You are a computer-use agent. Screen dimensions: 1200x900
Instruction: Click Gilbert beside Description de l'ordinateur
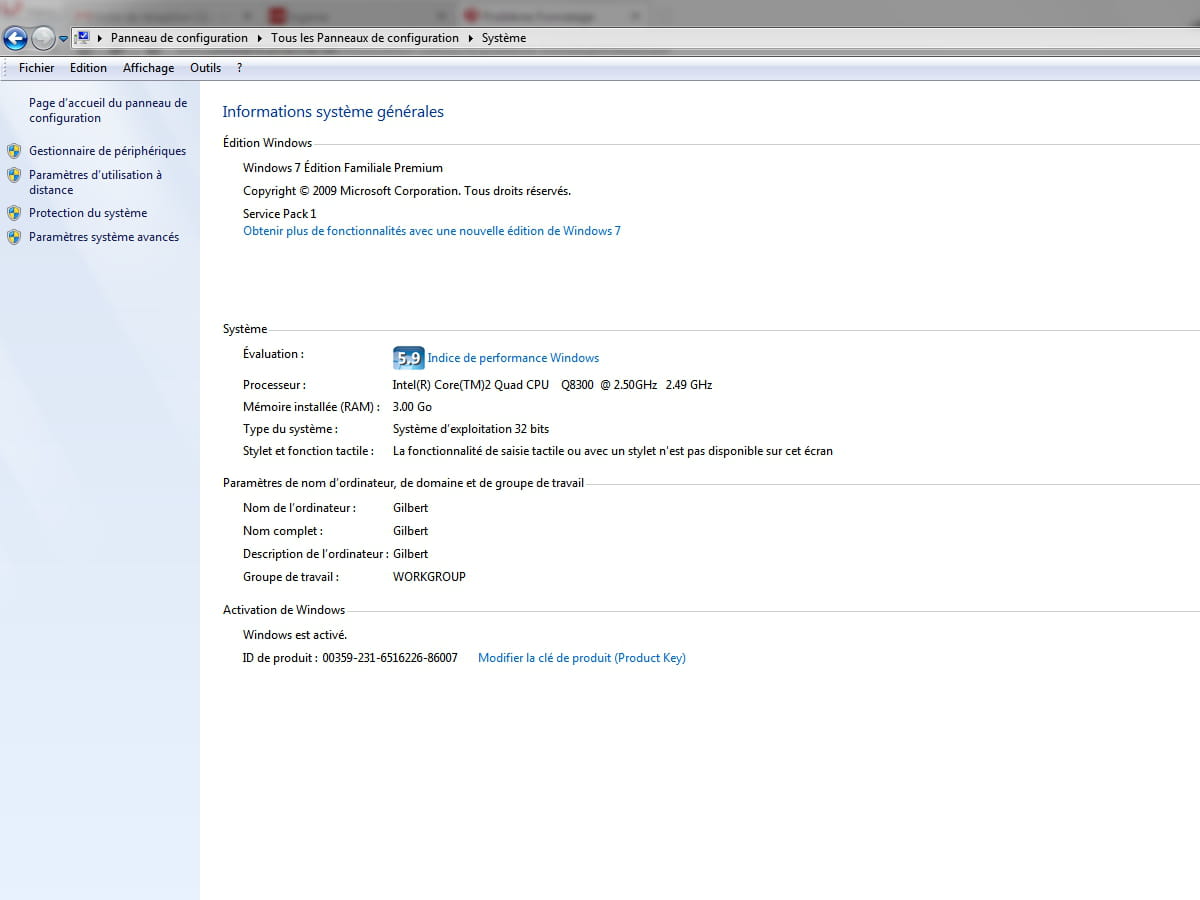pos(411,554)
